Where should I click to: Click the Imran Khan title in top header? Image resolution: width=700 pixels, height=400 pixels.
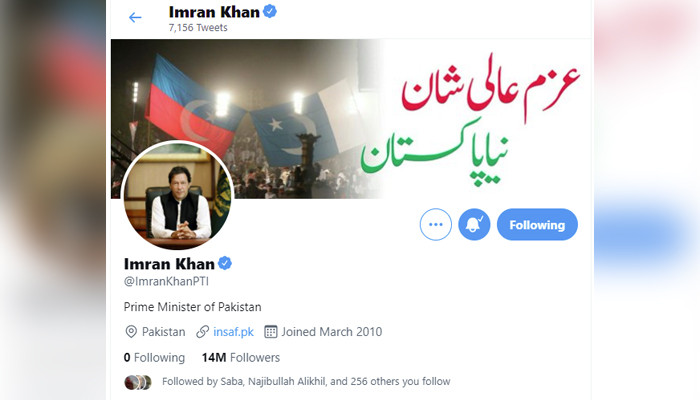pos(214,12)
